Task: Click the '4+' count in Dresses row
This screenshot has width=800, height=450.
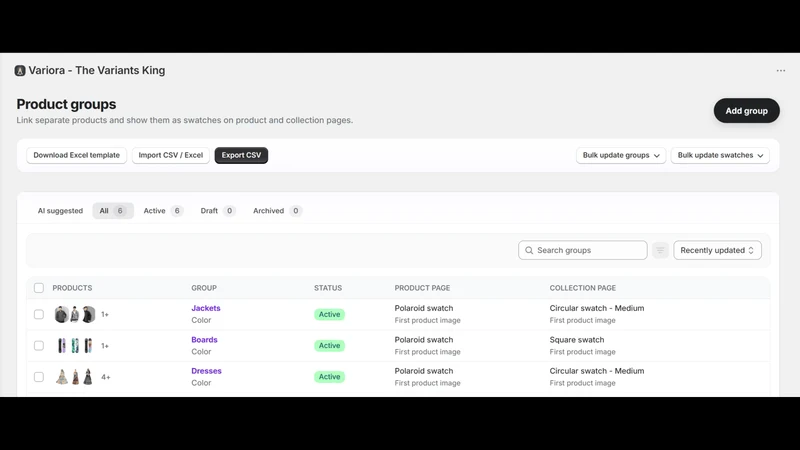Action: (x=106, y=377)
